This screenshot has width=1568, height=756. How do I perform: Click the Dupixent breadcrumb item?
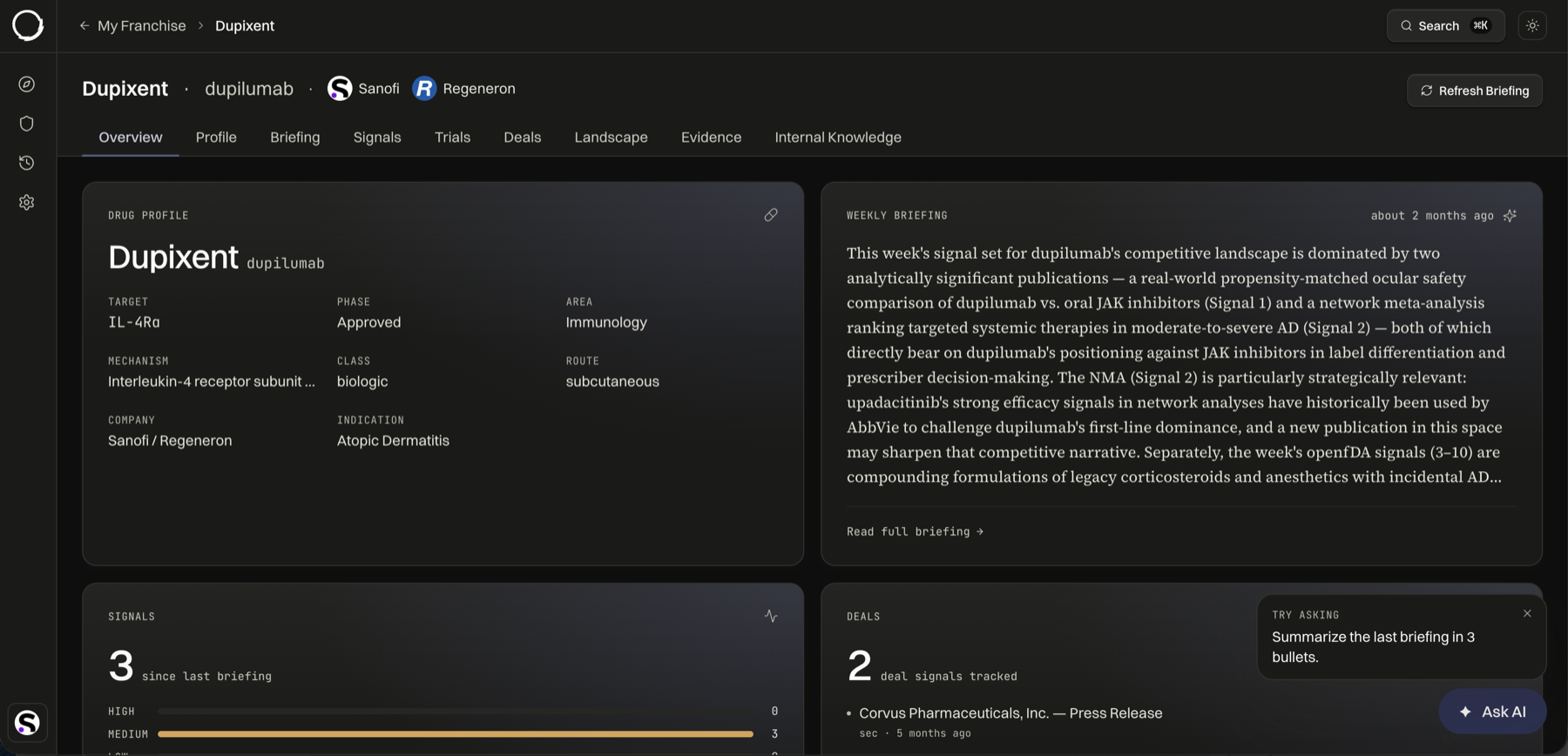(245, 26)
